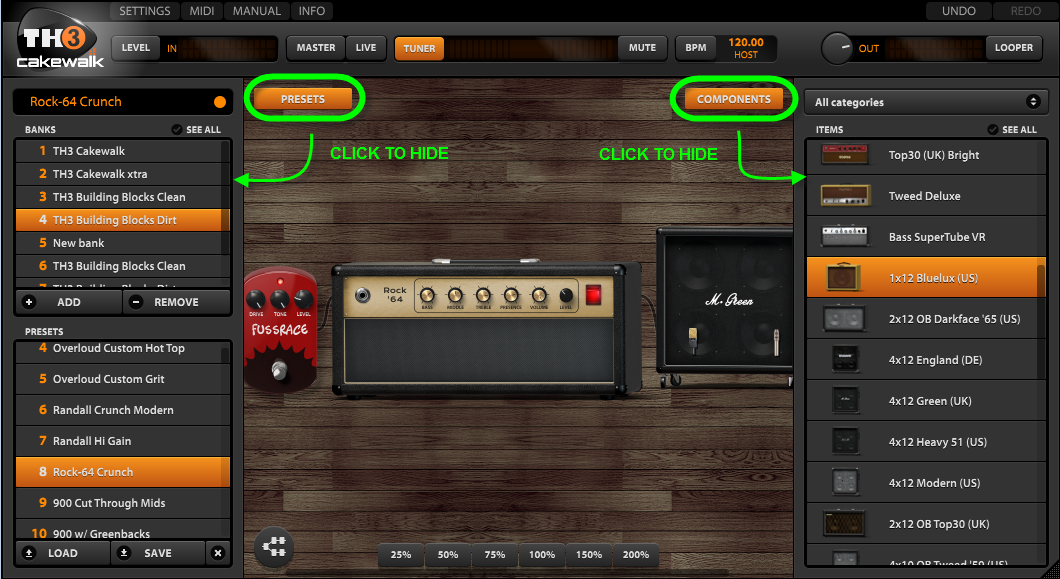
Task: Select the 2x12 OB Darkface '65 thumbnail
Action: (x=845, y=319)
